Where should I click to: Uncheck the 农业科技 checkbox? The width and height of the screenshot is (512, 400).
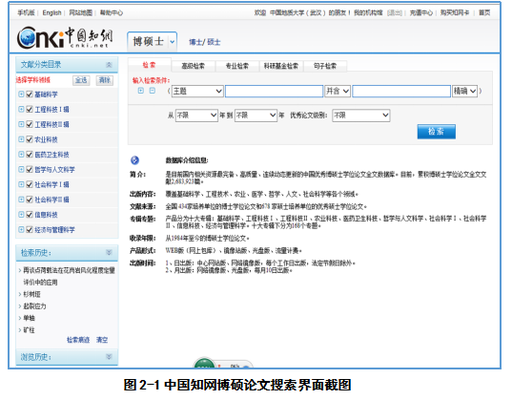point(29,139)
